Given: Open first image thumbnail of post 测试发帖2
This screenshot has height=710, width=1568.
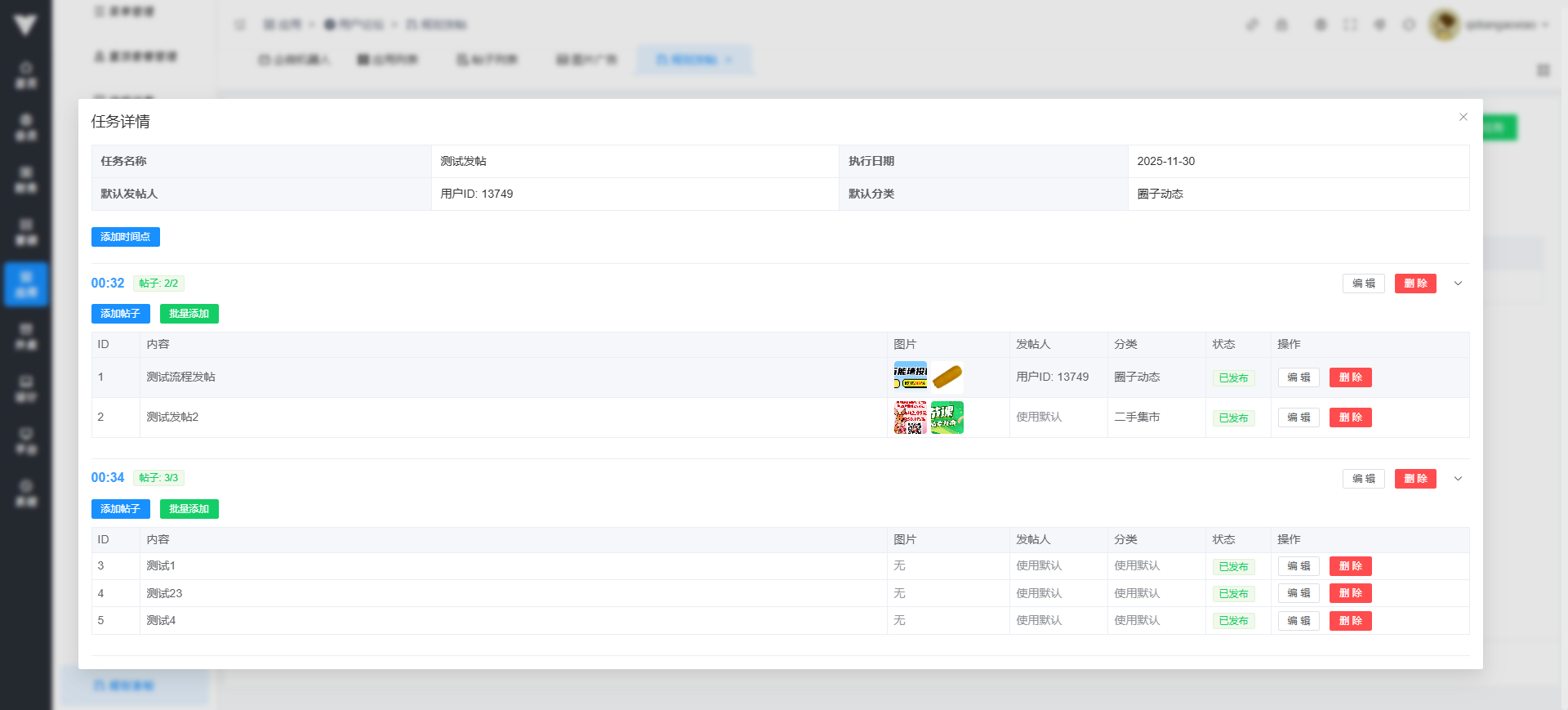Looking at the screenshot, I should click(910, 418).
